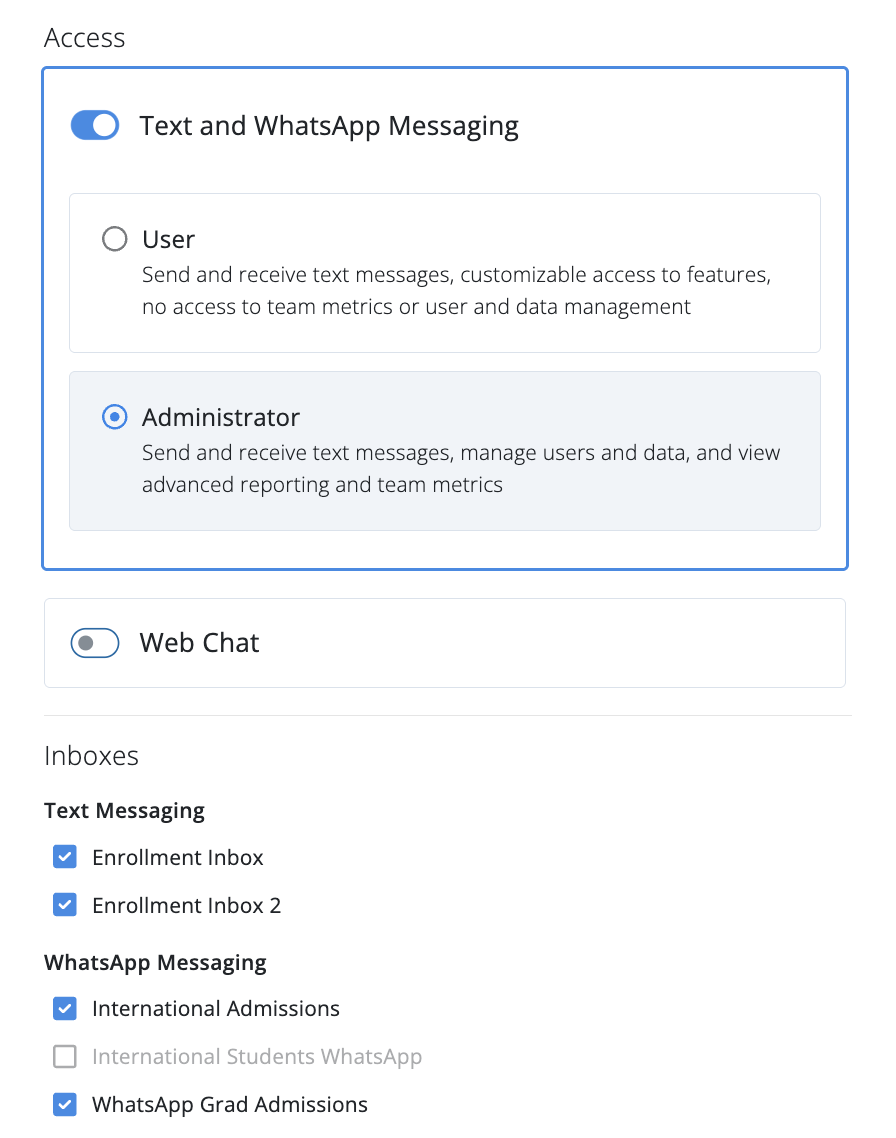Check the International Students WhatsApp checkbox

(x=65, y=1056)
